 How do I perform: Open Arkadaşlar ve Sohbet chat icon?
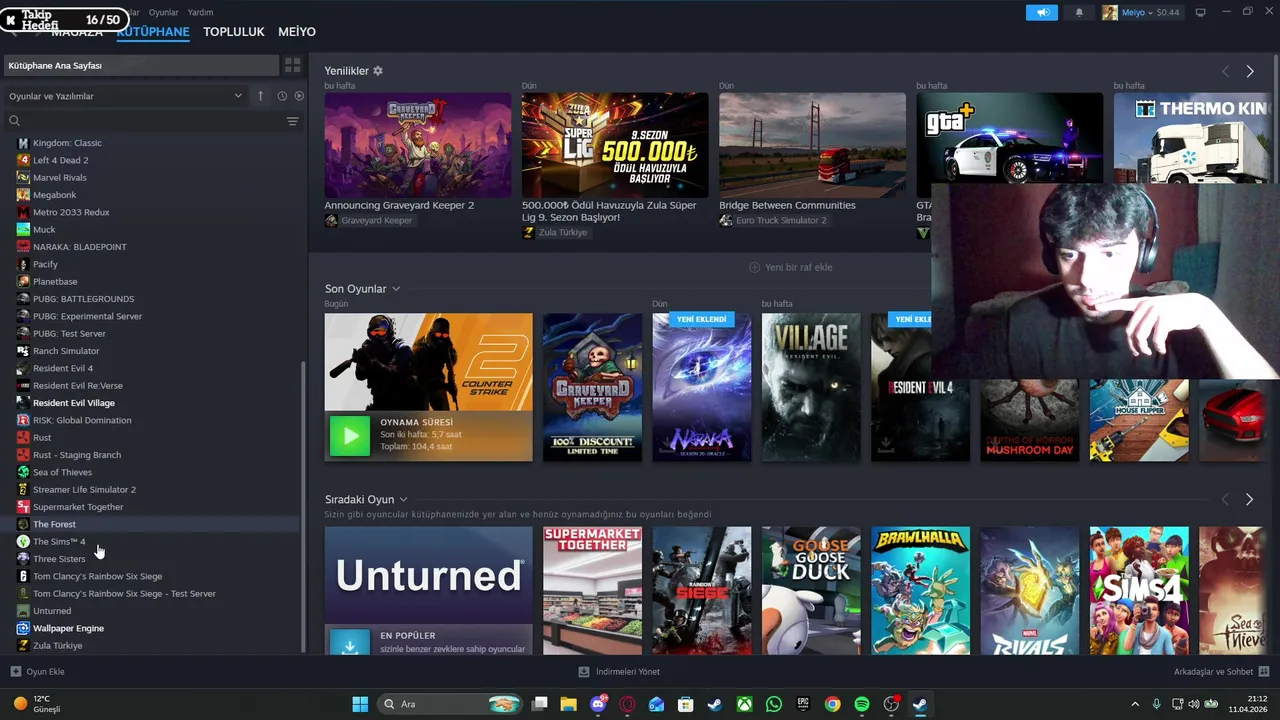click(1264, 672)
